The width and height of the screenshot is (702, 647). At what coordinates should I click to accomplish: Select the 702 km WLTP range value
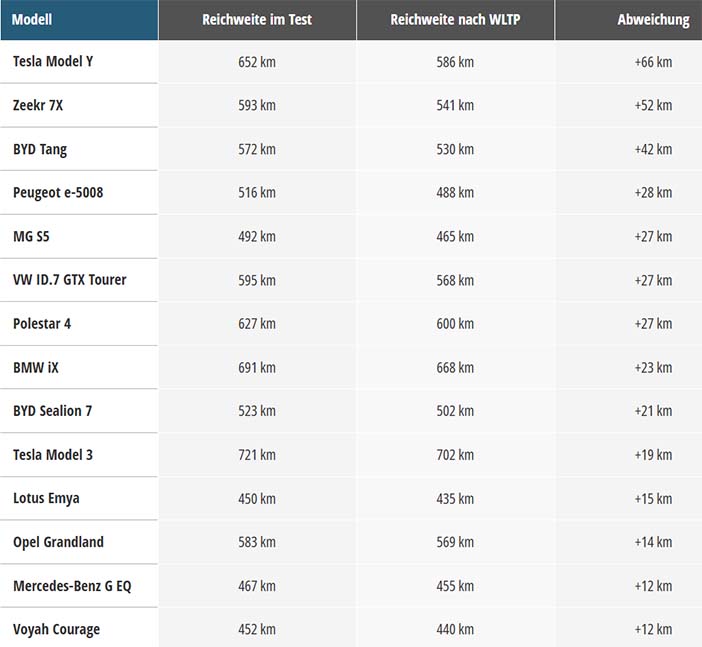pyautogui.click(x=455, y=455)
